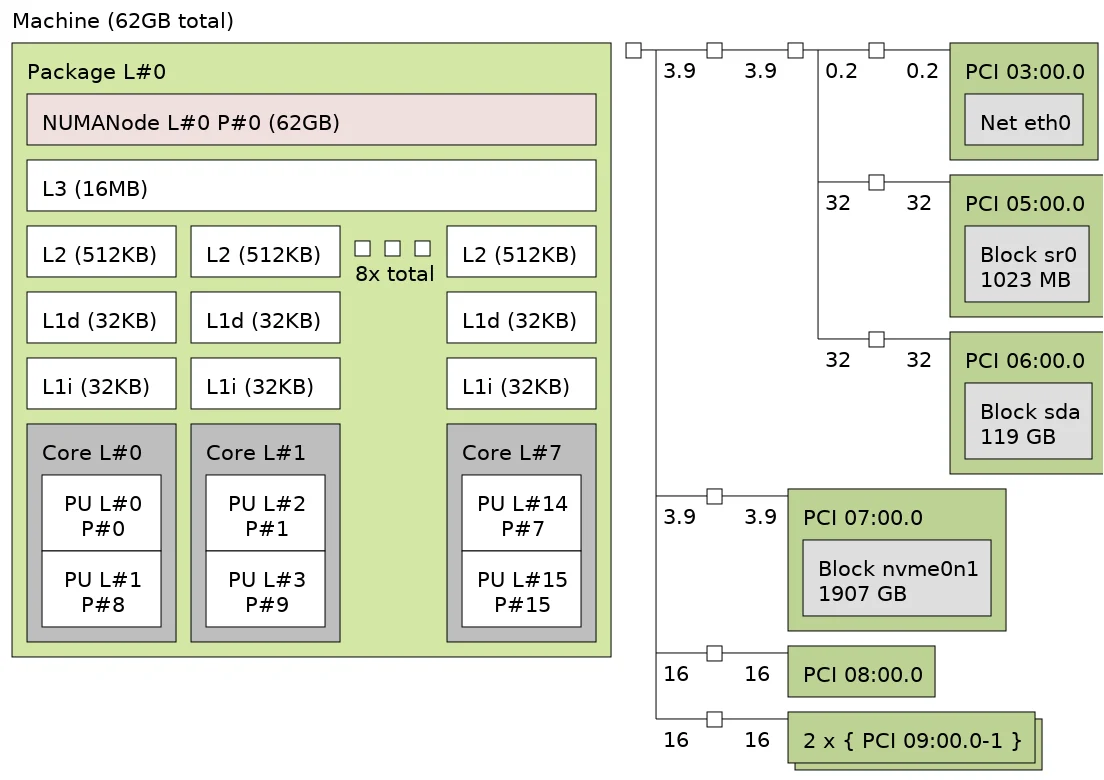Screen dimensions: 1104x780
Task: Select the Block nvme0n1 1907 GB device
Action: (896, 579)
